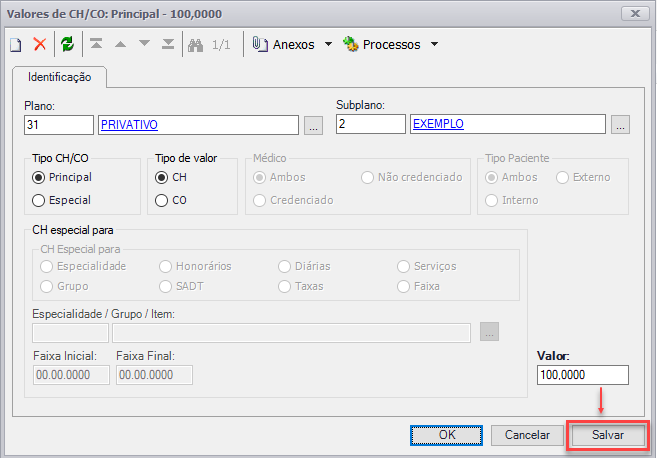Click the Faixa Inicial field
Image resolution: width=657 pixels, height=458 pixels.
[x=71, y=375]
